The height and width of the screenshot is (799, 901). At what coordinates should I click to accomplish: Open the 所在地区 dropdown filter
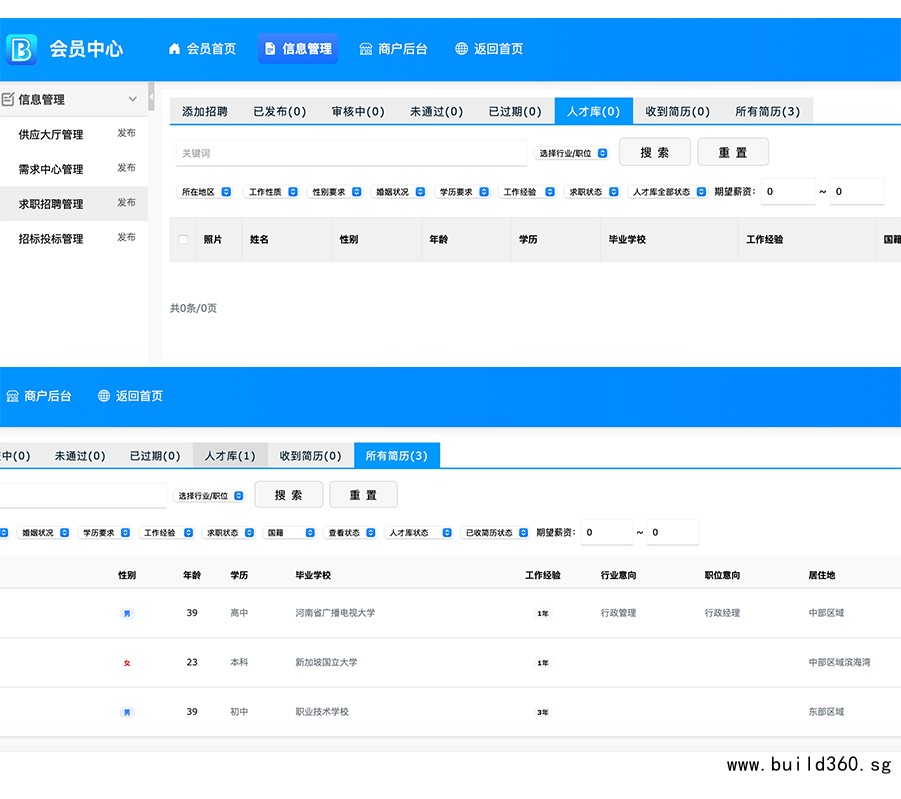tap(205, 192)
